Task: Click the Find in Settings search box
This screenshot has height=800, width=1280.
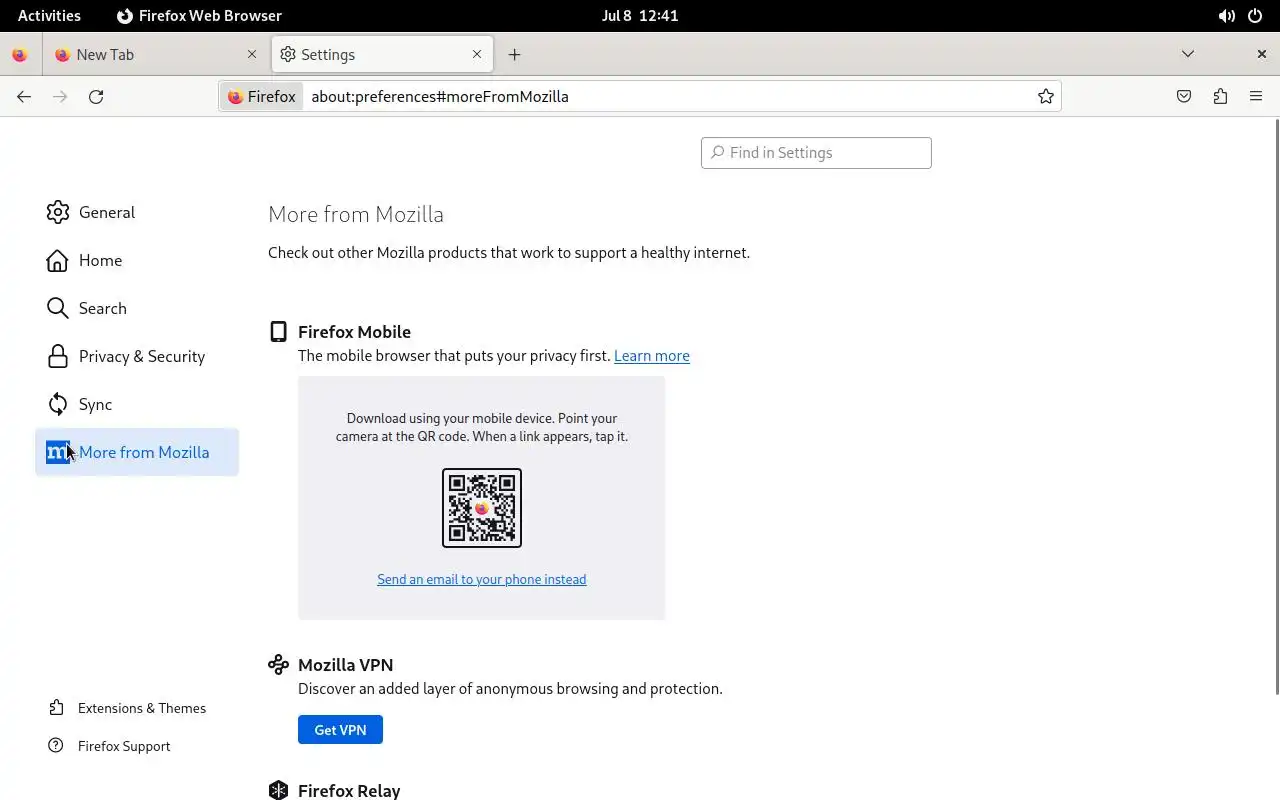Action: point(816,153)
